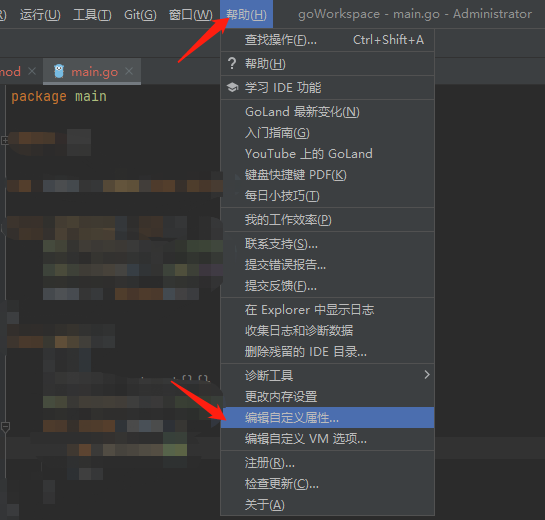Switch to the main.go editor tab
This screenshot has height=520, width=545.
[x=92, y=72]
